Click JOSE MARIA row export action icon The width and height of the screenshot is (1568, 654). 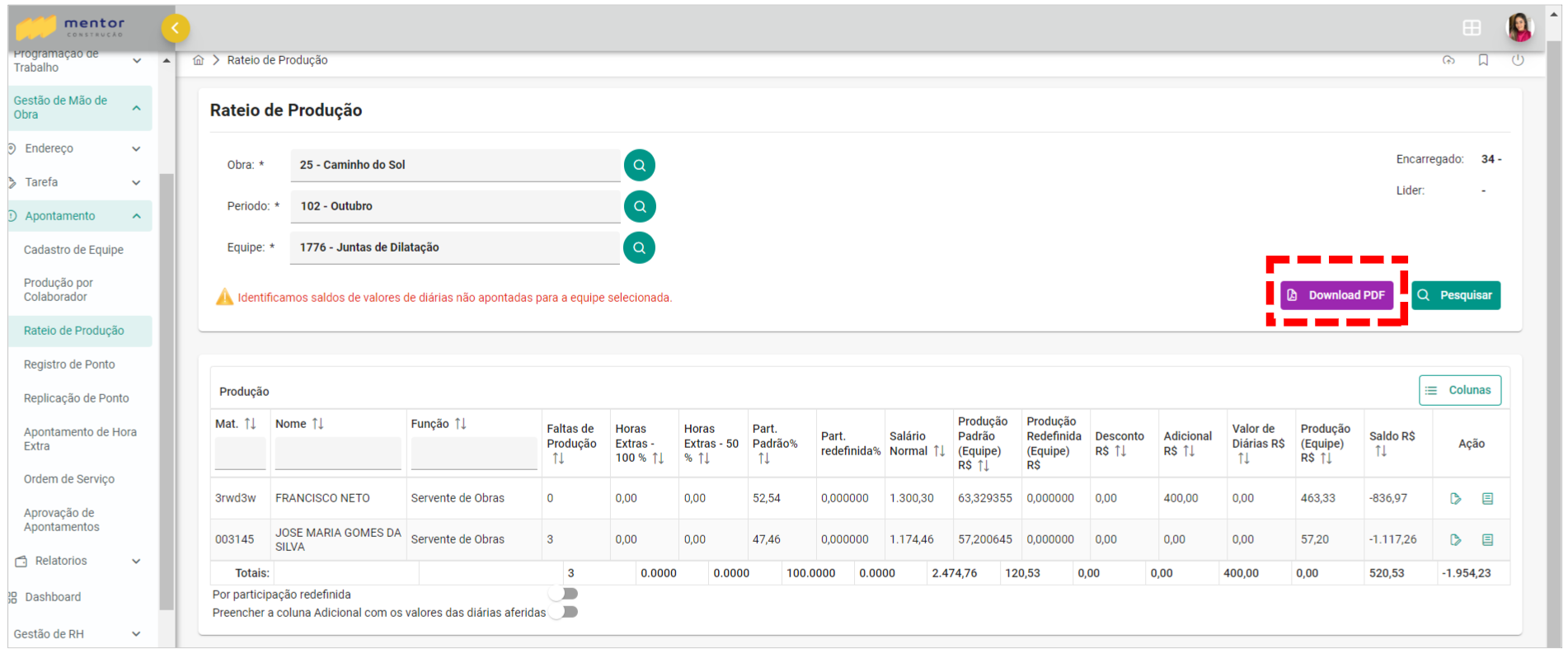[x=1456, y=539]
